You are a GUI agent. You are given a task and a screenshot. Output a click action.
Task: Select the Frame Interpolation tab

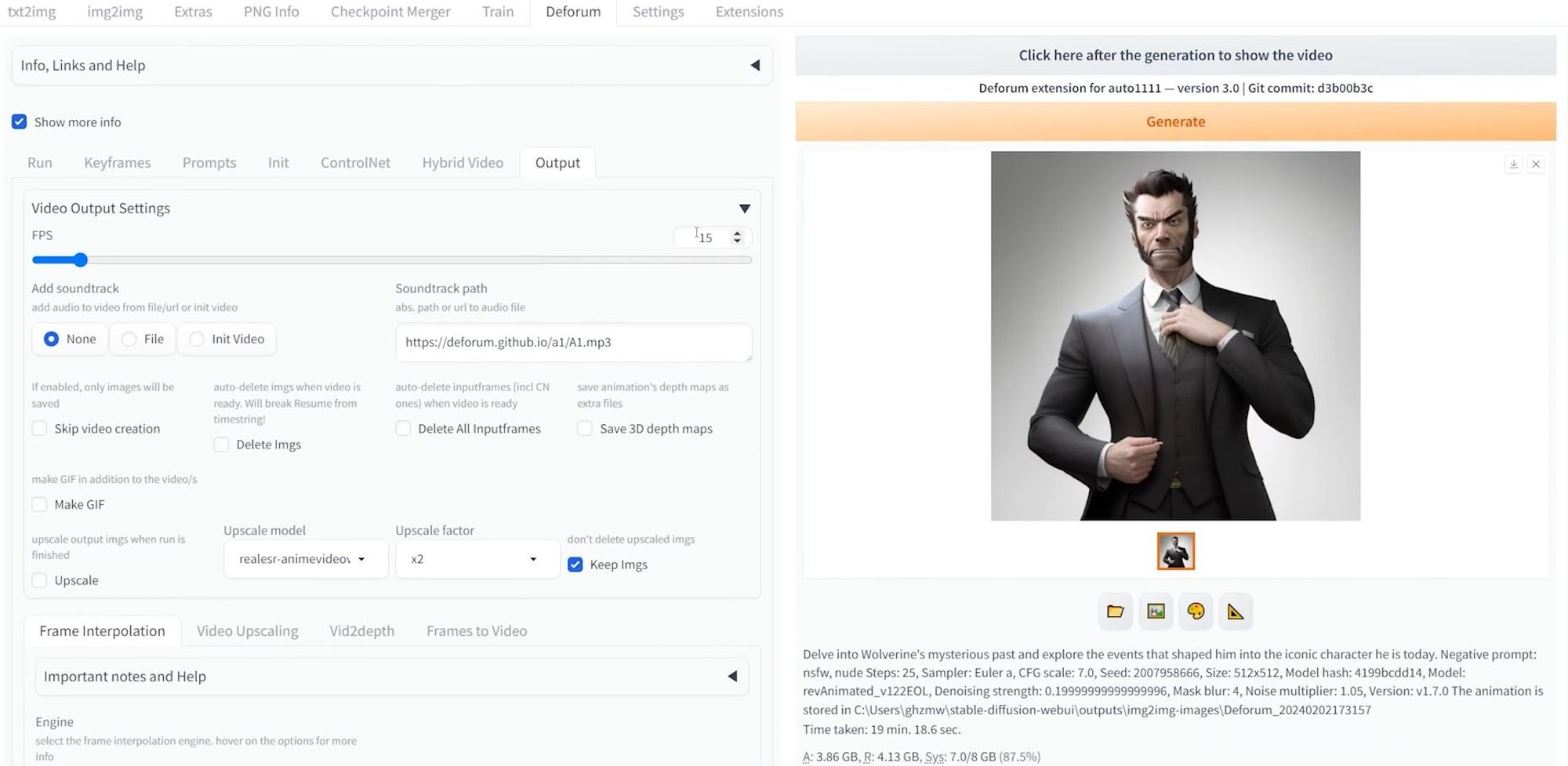pyautogui.click(x=102, y=631)
